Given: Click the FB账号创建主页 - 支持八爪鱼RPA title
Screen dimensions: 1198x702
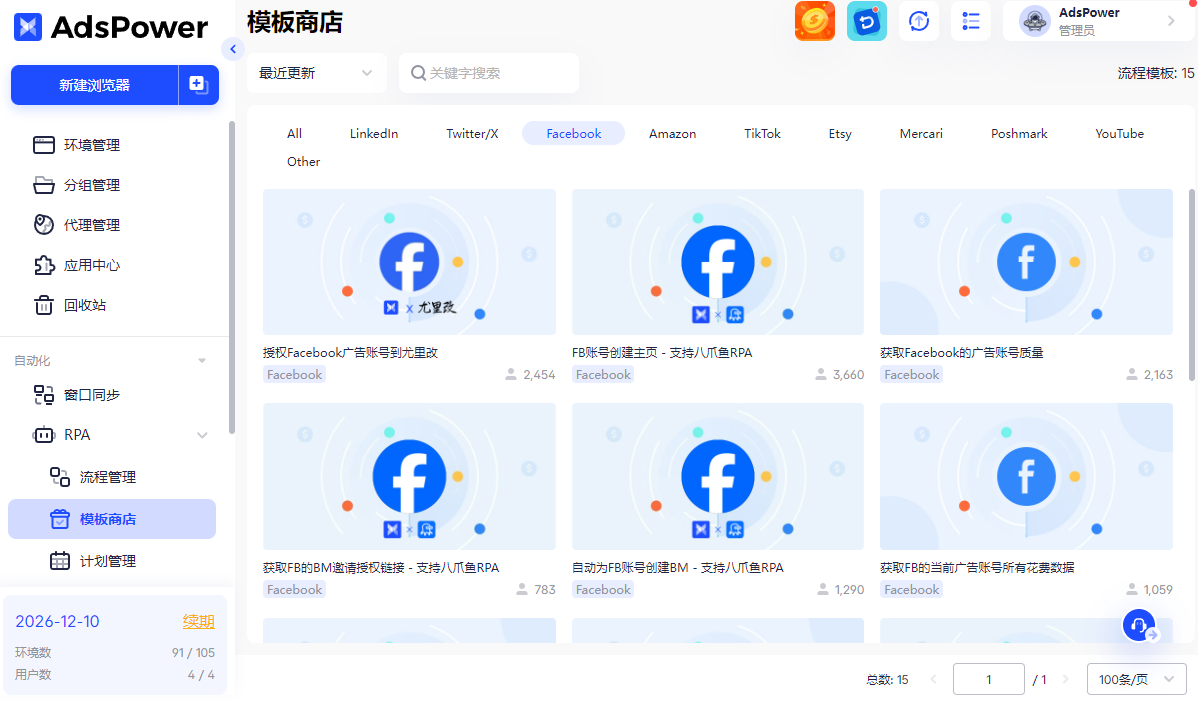Looking at the screenshot, I should point(662,353).
